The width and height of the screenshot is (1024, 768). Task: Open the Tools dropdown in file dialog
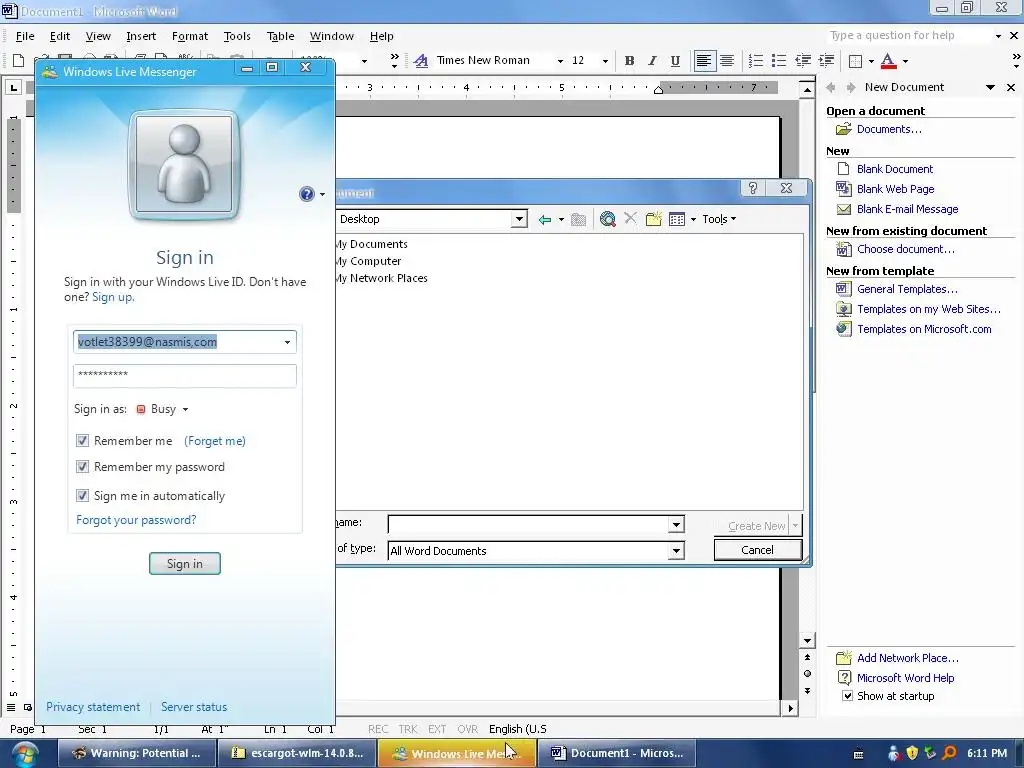point(719,219)
